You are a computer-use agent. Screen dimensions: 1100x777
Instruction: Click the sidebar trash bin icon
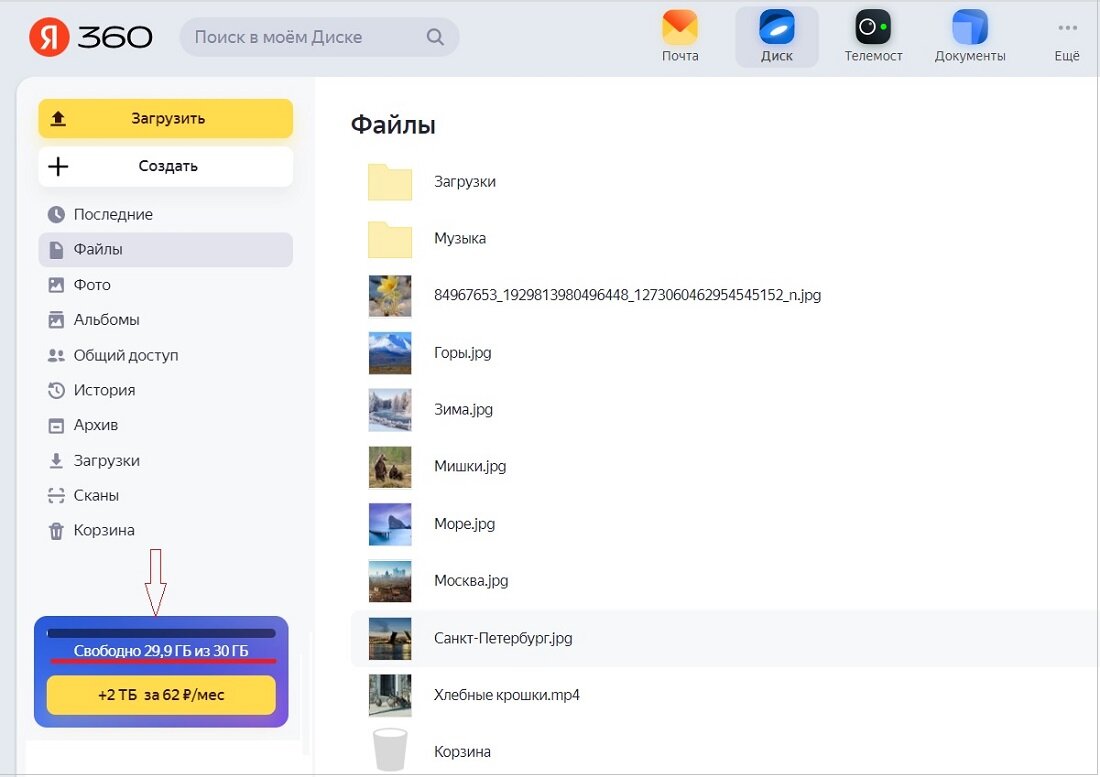(56, 532)
